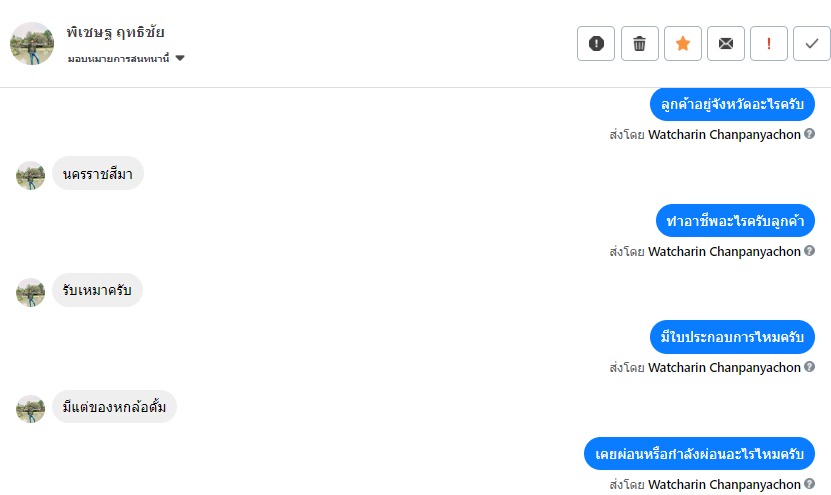The image size is (831, 495).
Task: Select the นครราชสีมา message bubble
Action: pyautogui.click(x=98, y=173)
